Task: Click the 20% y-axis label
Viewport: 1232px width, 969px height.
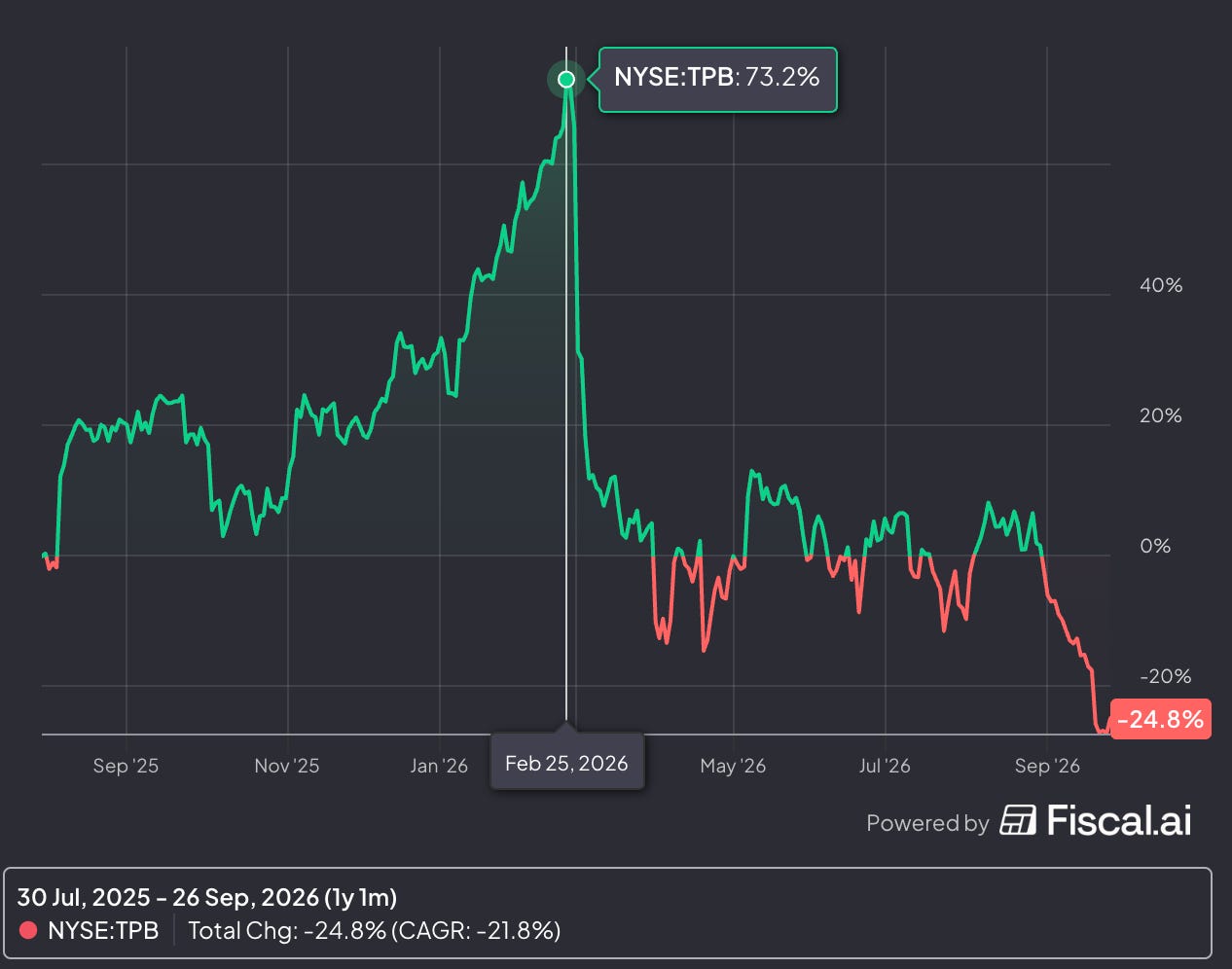Action: click(x=1161, y=415)
